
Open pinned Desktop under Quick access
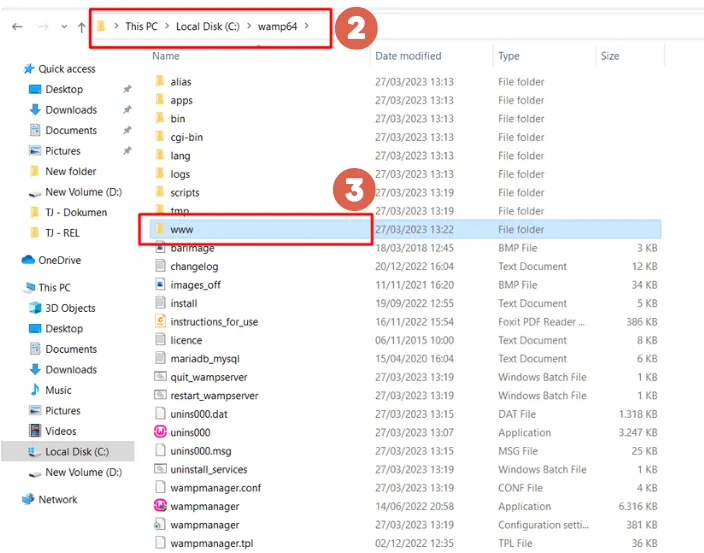[x=64, y=89]
